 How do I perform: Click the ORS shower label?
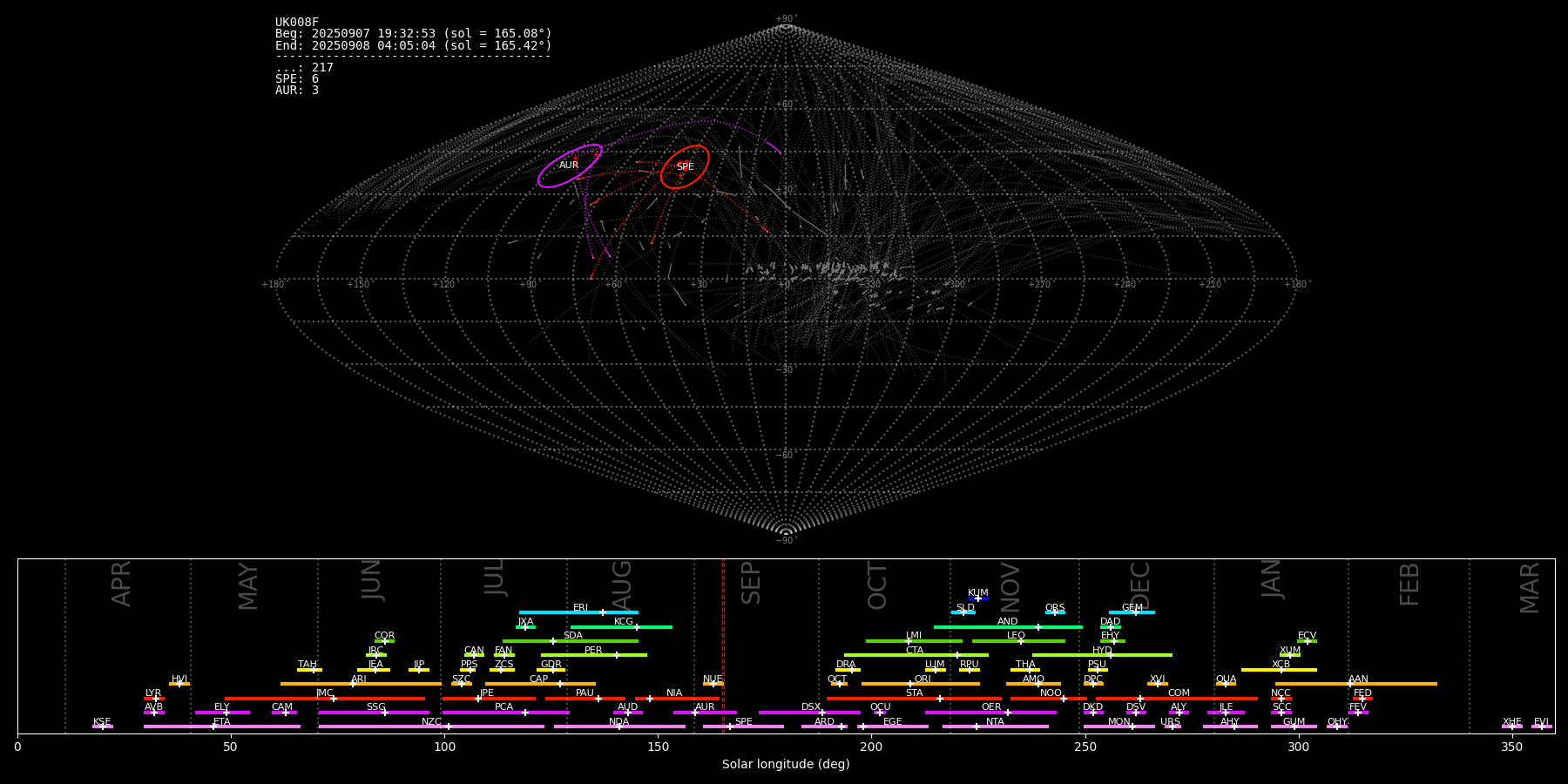coord(1055,608)
